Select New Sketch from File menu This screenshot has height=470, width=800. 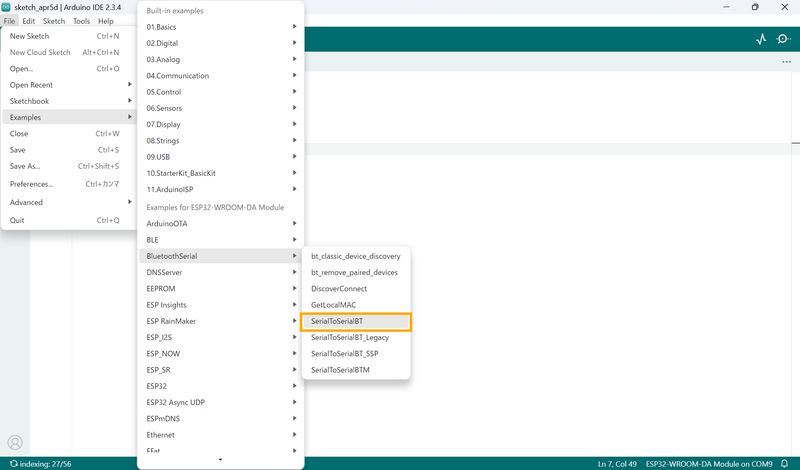coord(68,36)
